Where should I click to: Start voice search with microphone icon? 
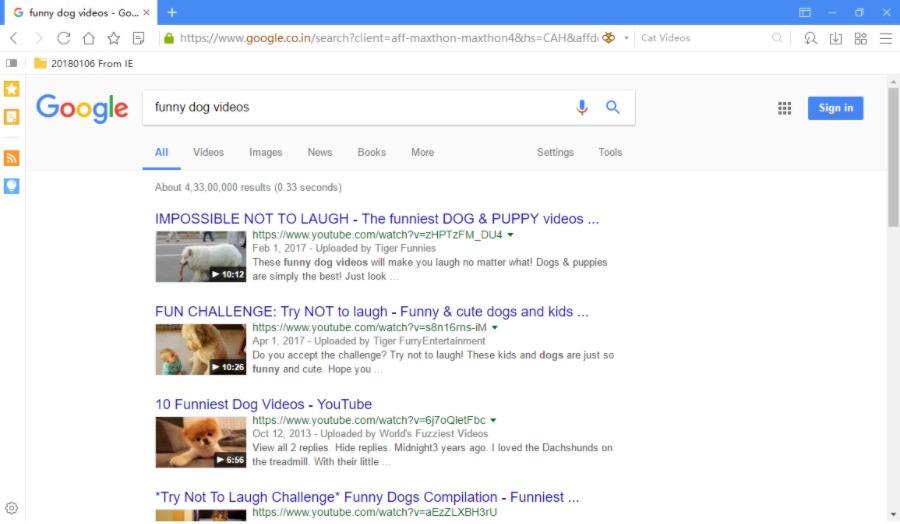(x=582, y=107)
